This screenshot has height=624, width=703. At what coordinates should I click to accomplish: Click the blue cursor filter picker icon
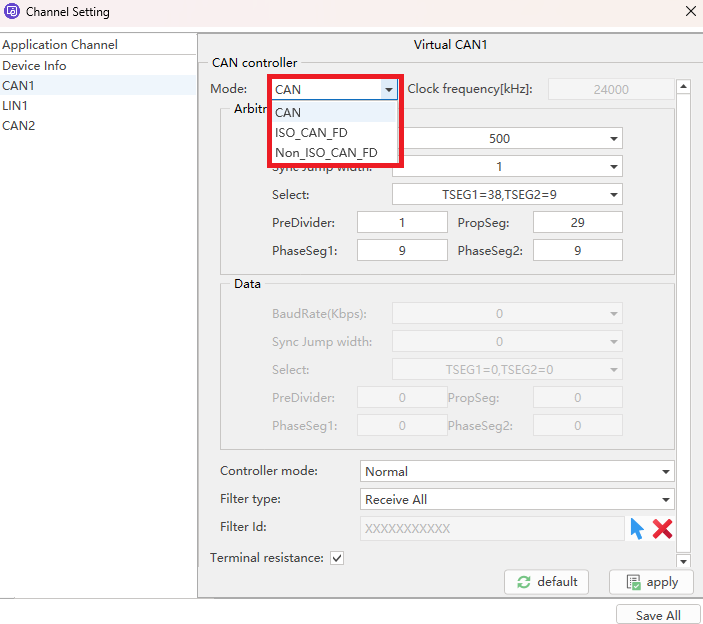(x=637, y=528)
